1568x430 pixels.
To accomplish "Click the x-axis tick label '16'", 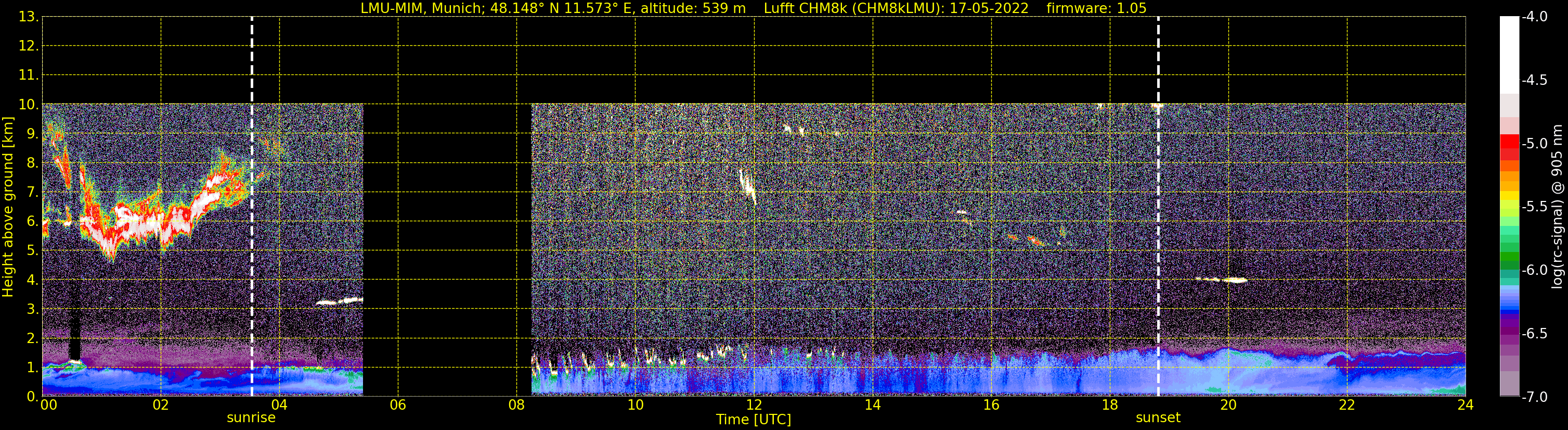I will pos(992,405).
